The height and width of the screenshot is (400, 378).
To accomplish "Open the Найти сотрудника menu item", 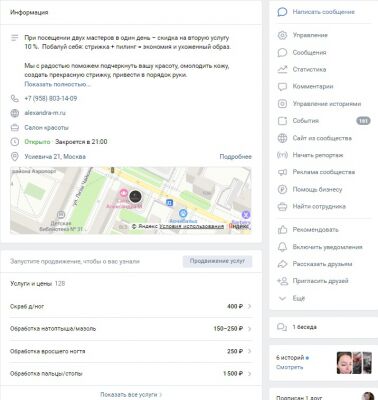I will click(x=323, y=207).
